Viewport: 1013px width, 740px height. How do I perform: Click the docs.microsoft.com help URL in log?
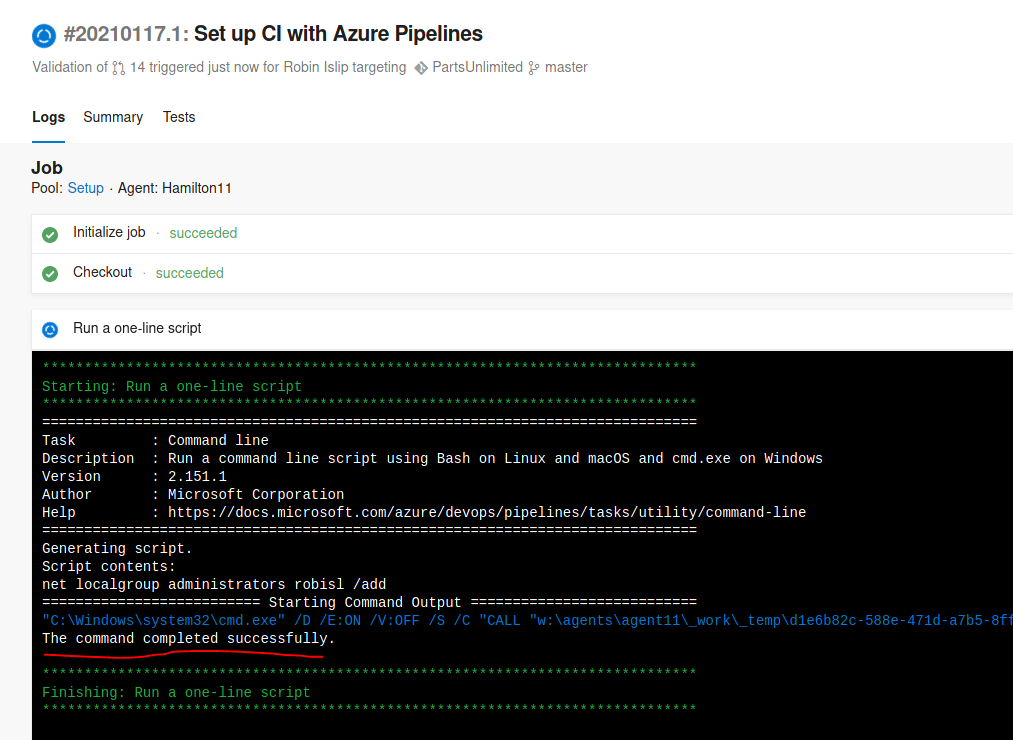point(486,513)
